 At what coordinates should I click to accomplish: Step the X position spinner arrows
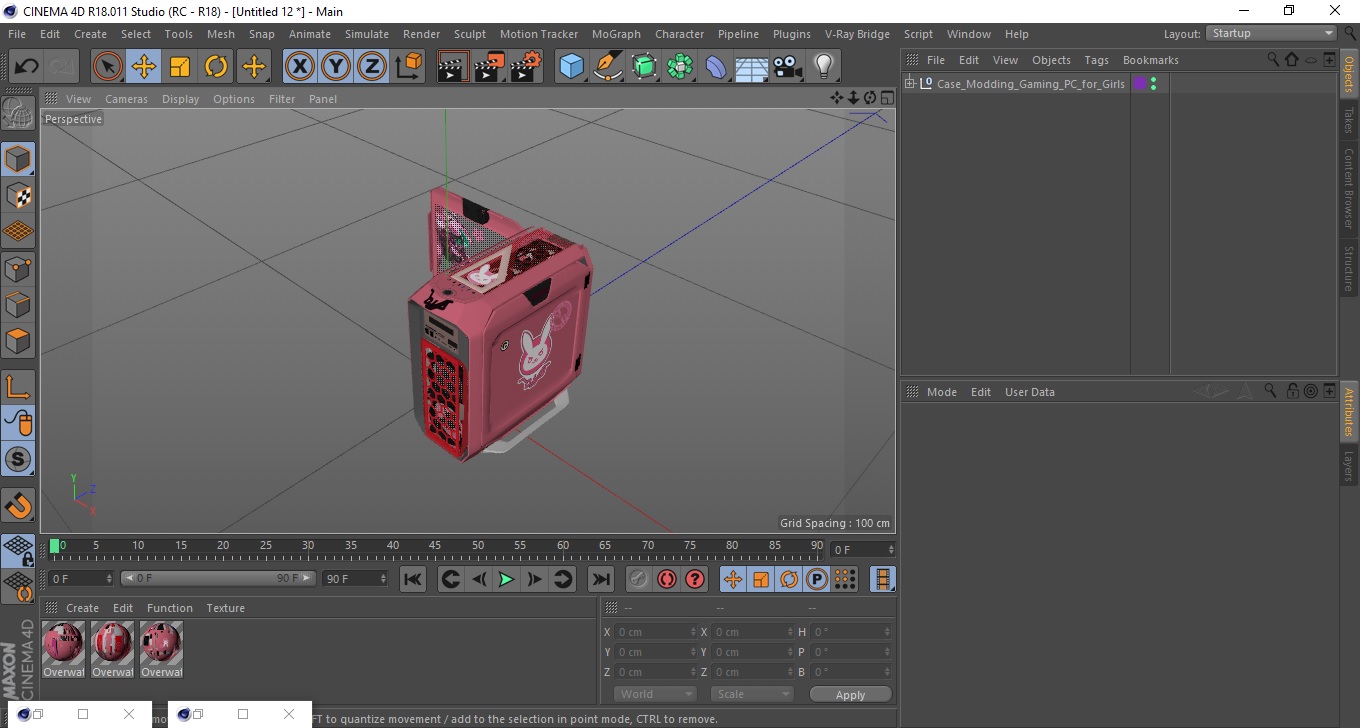tap(694, 632)
